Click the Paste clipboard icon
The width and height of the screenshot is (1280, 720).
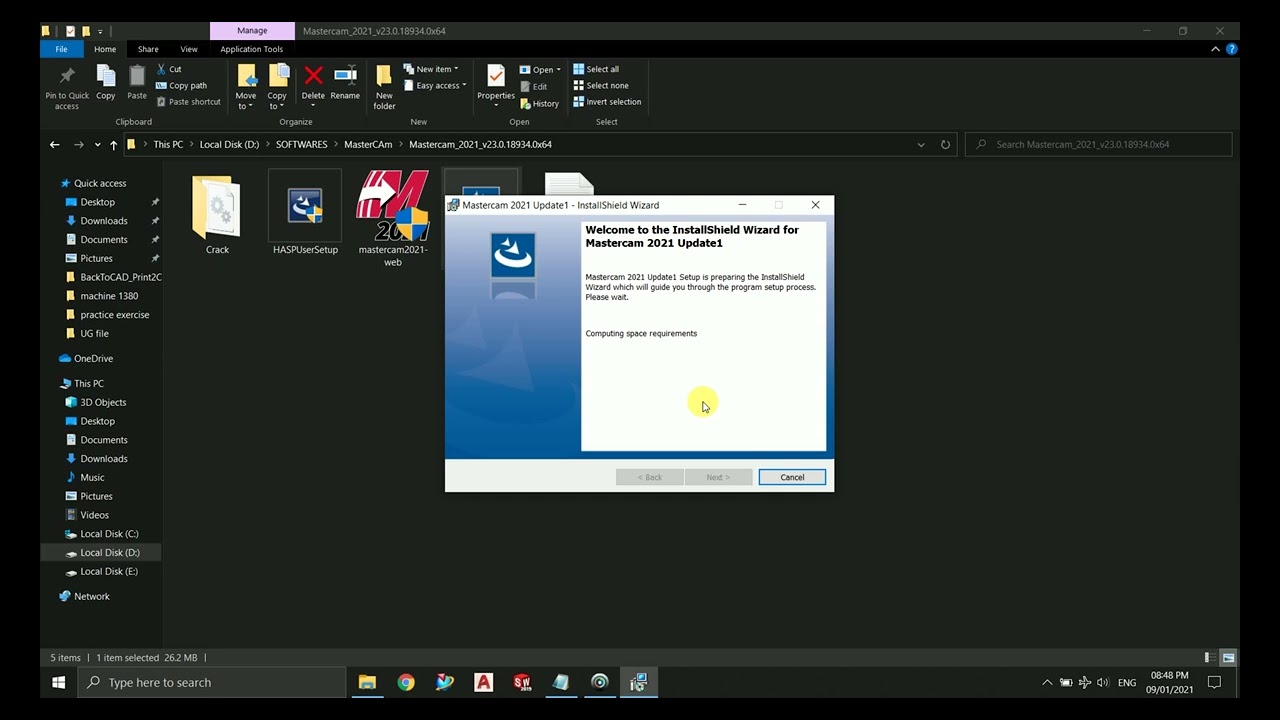[137, 76]
